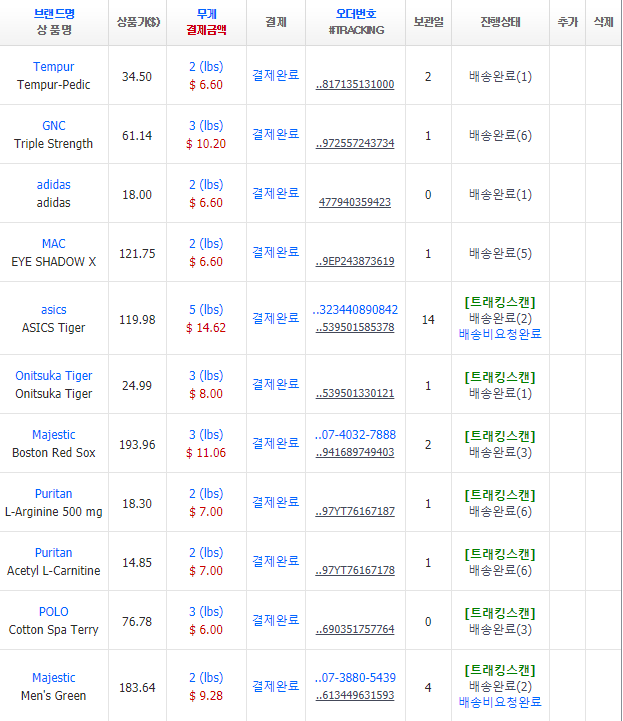Open tracking number ..539501585378
Screen dimensions: 623x721
(x=355, y=327)
